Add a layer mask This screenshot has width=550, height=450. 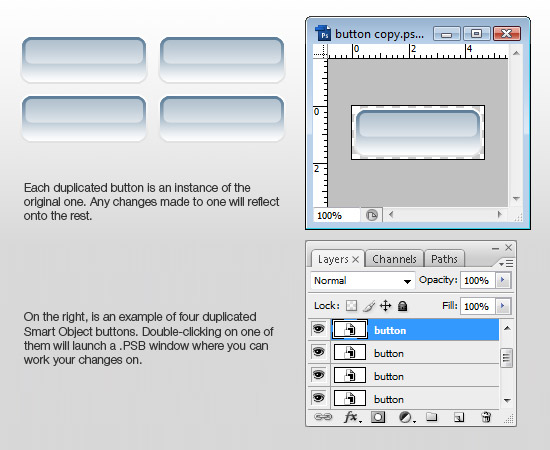pos(378,417)
